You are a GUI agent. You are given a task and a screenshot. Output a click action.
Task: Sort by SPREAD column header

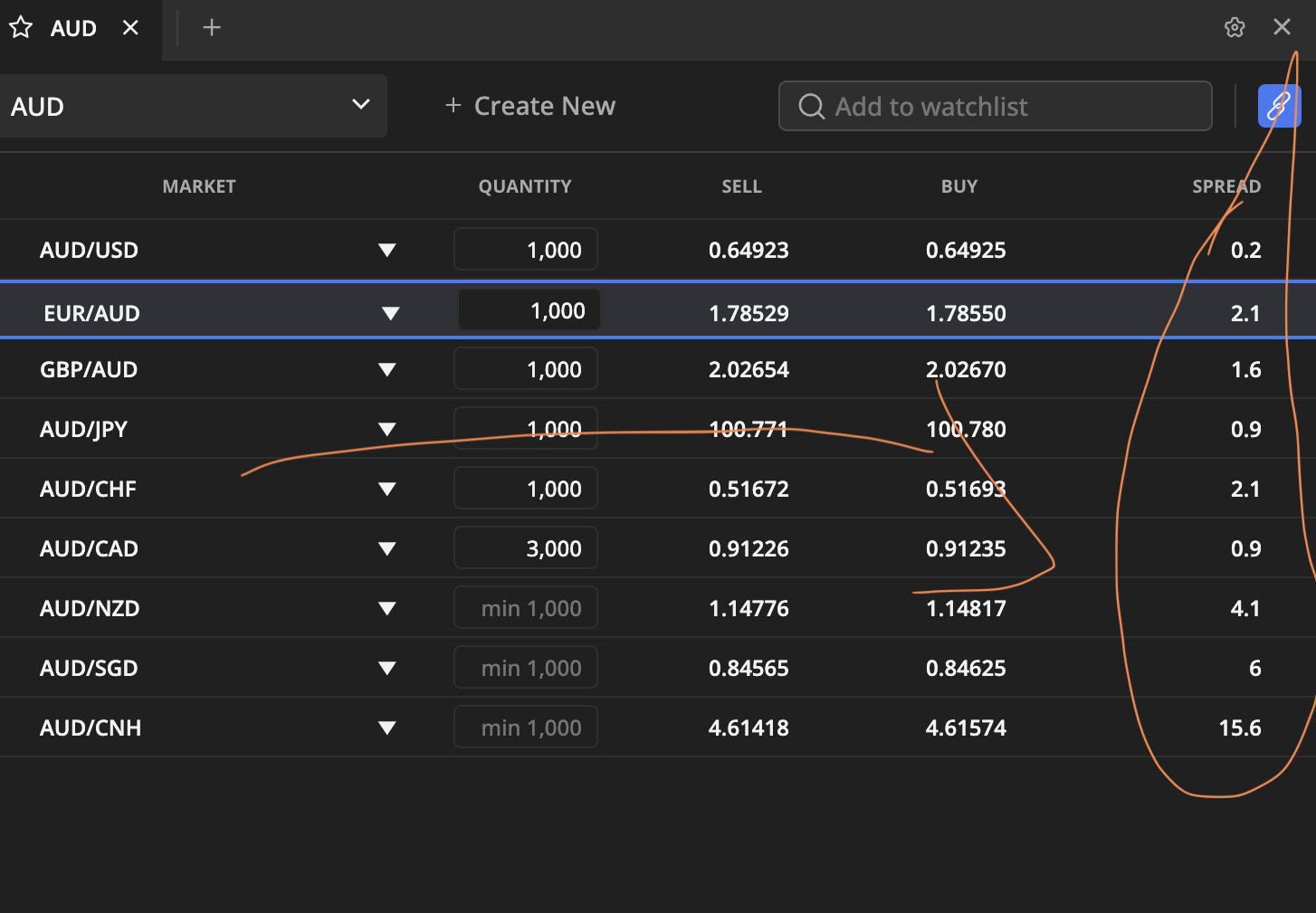(1226, 186)
